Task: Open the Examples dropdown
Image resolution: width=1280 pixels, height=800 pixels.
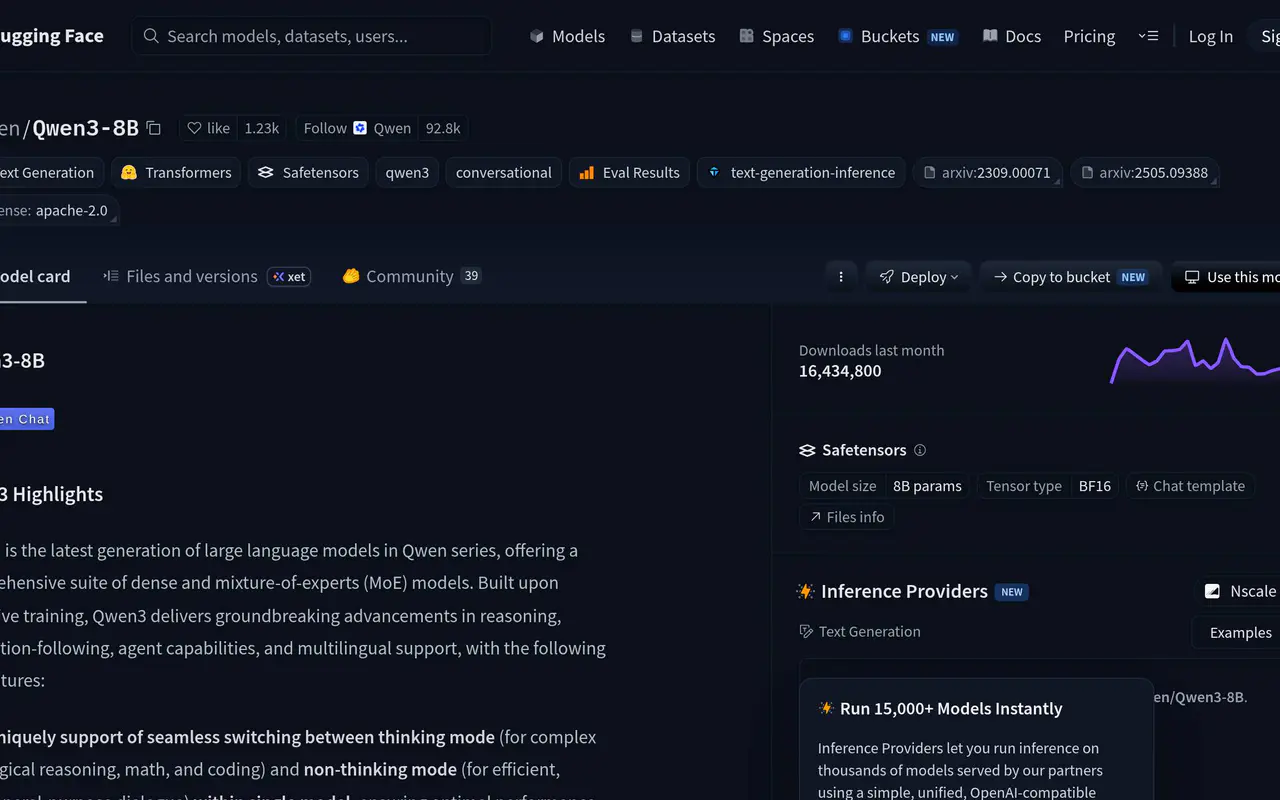Action: point(1238,632)
